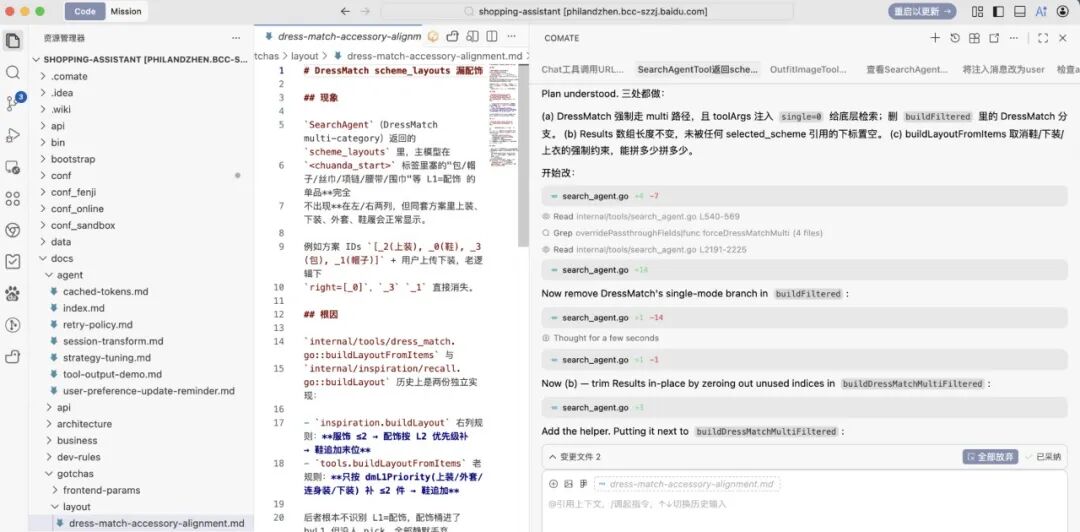The width and height of the screenshot is (1080, 532).
Task: Open strategy-tuning.md in explorer
Action: click(x=107, y=358)
